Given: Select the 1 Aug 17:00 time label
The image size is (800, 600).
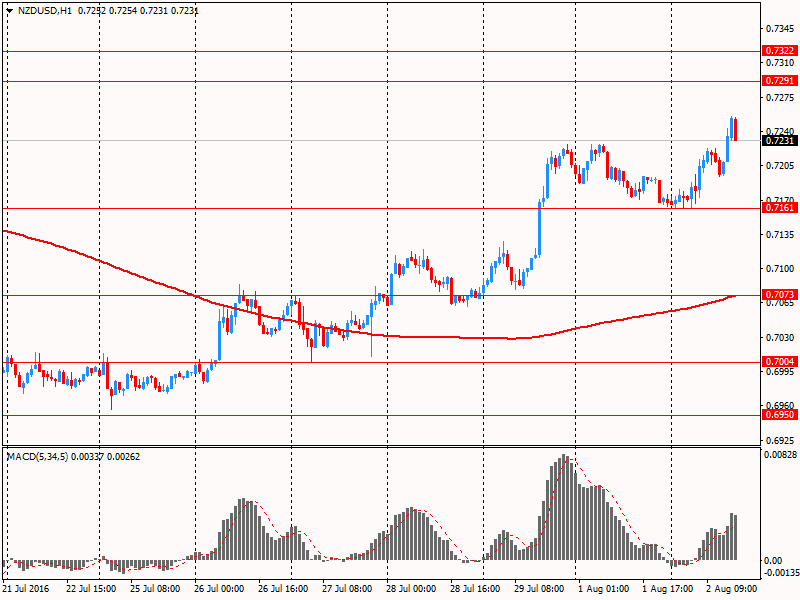Looking at the screenshot, I should [x=667, y=589].
